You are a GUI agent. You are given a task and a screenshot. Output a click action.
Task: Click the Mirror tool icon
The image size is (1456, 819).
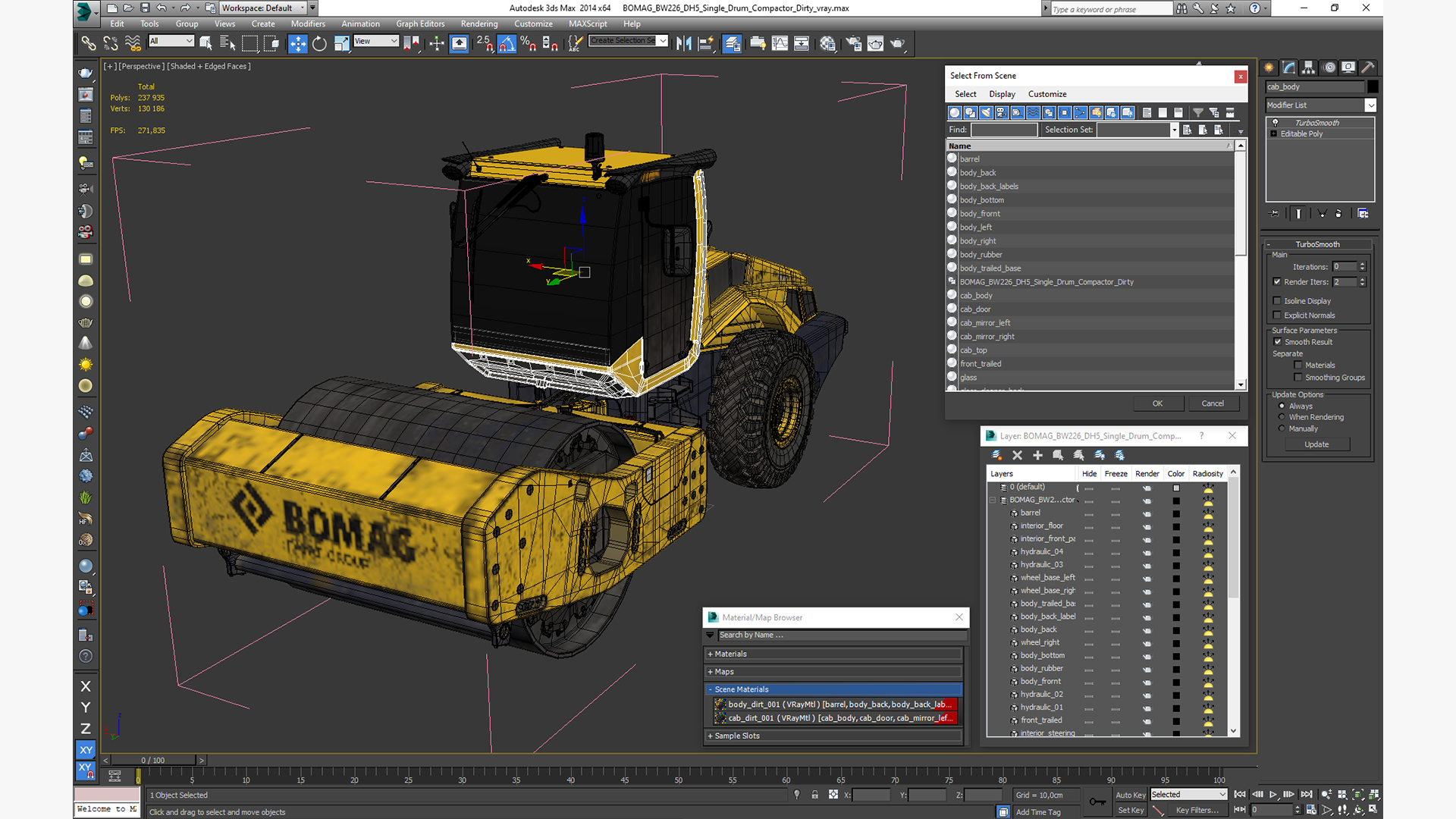(x=684, y=43)
